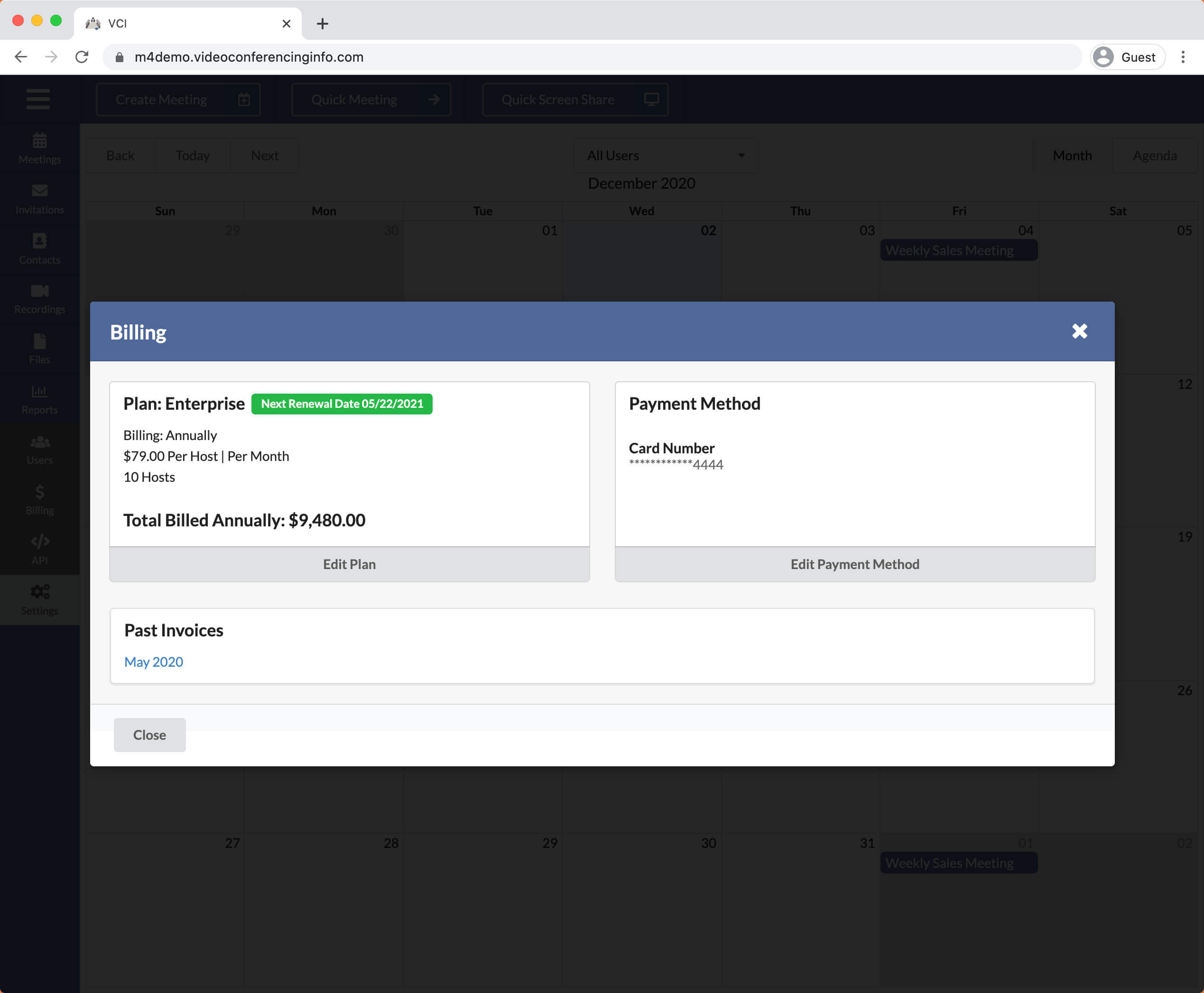Click 'Billing: Annually' text
Image resolution: width=1204 pixels, height=993 pixels.
(170, 435)
